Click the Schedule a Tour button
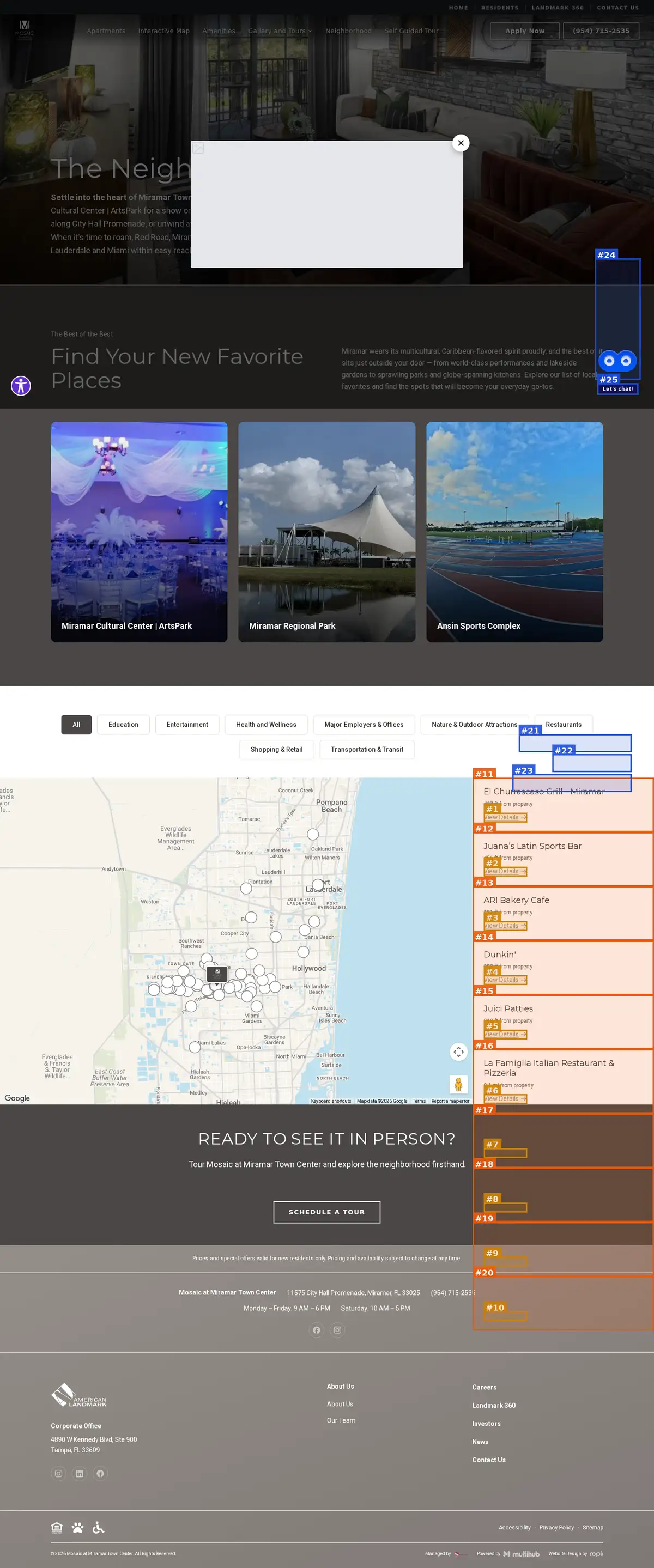 coord(327,1212)
